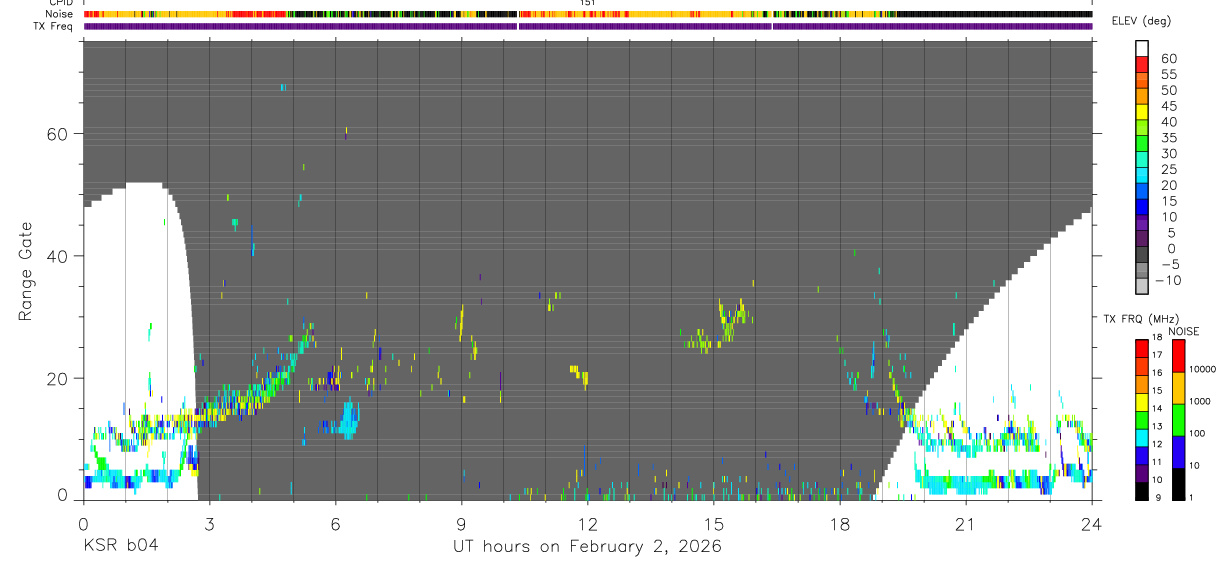
Task: Click the 55 value on ELEV colorbar
Action: pyautogui.click(x=1168, y=74)
